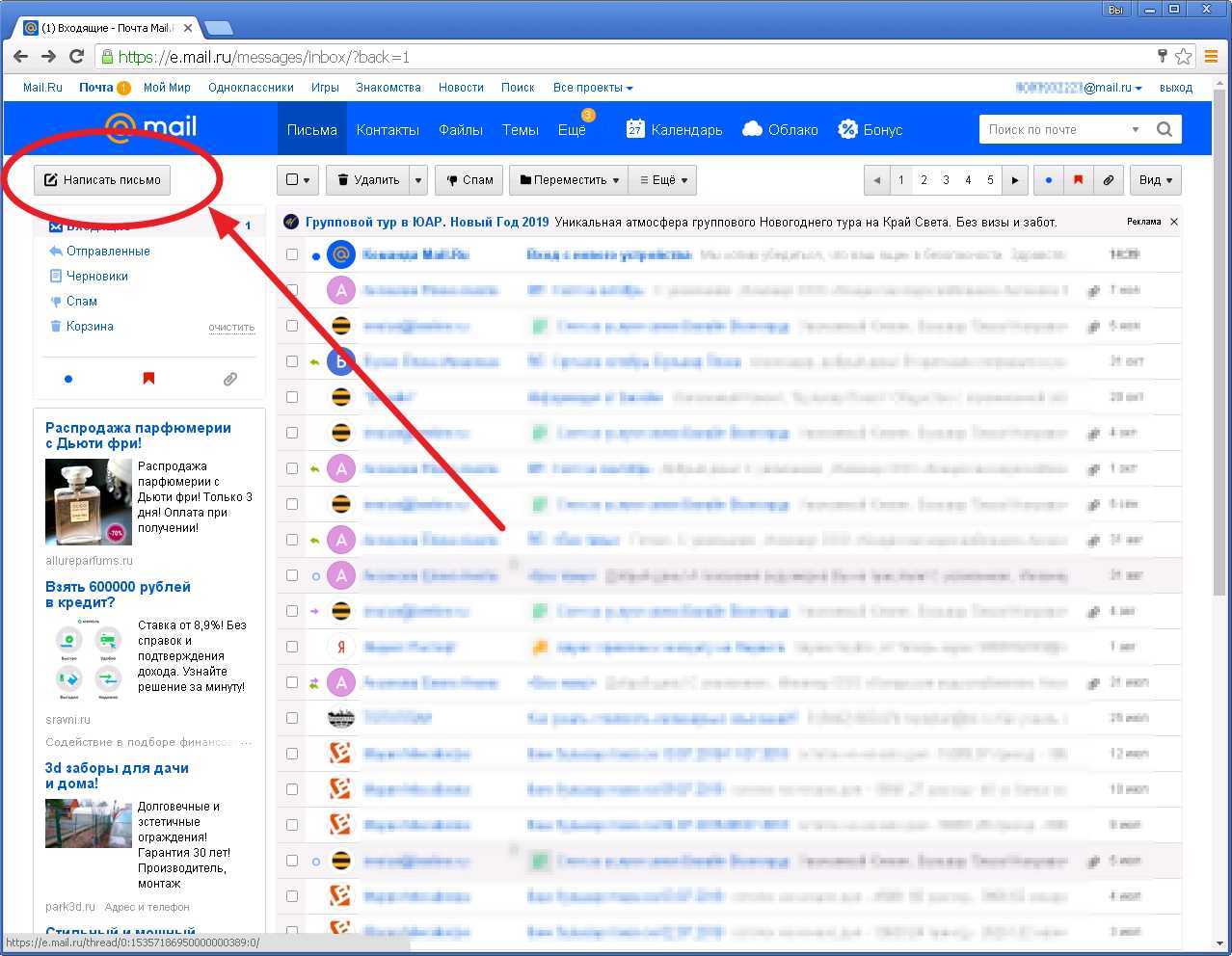This screenshot has height=956, width=1232.
Task: Filter by attachments using paperclip toolbar icon
Action: tap(1109, 180)
